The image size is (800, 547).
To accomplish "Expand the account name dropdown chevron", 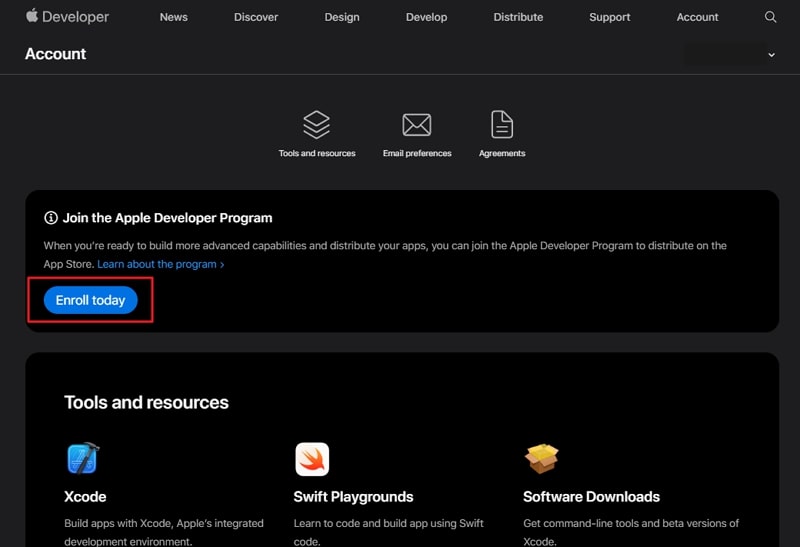I will [x=771, y=55].
